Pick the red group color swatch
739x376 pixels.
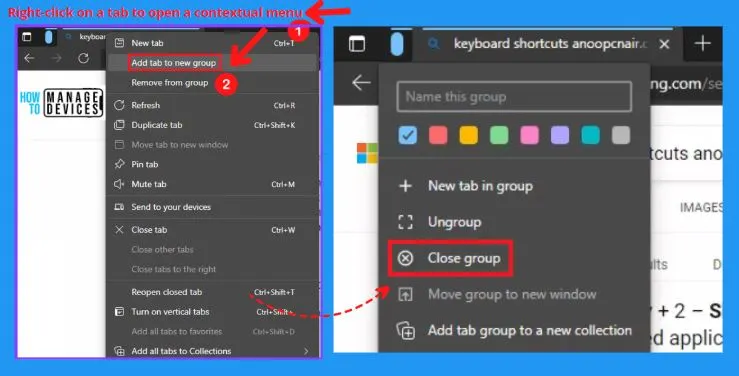(438, 135)
